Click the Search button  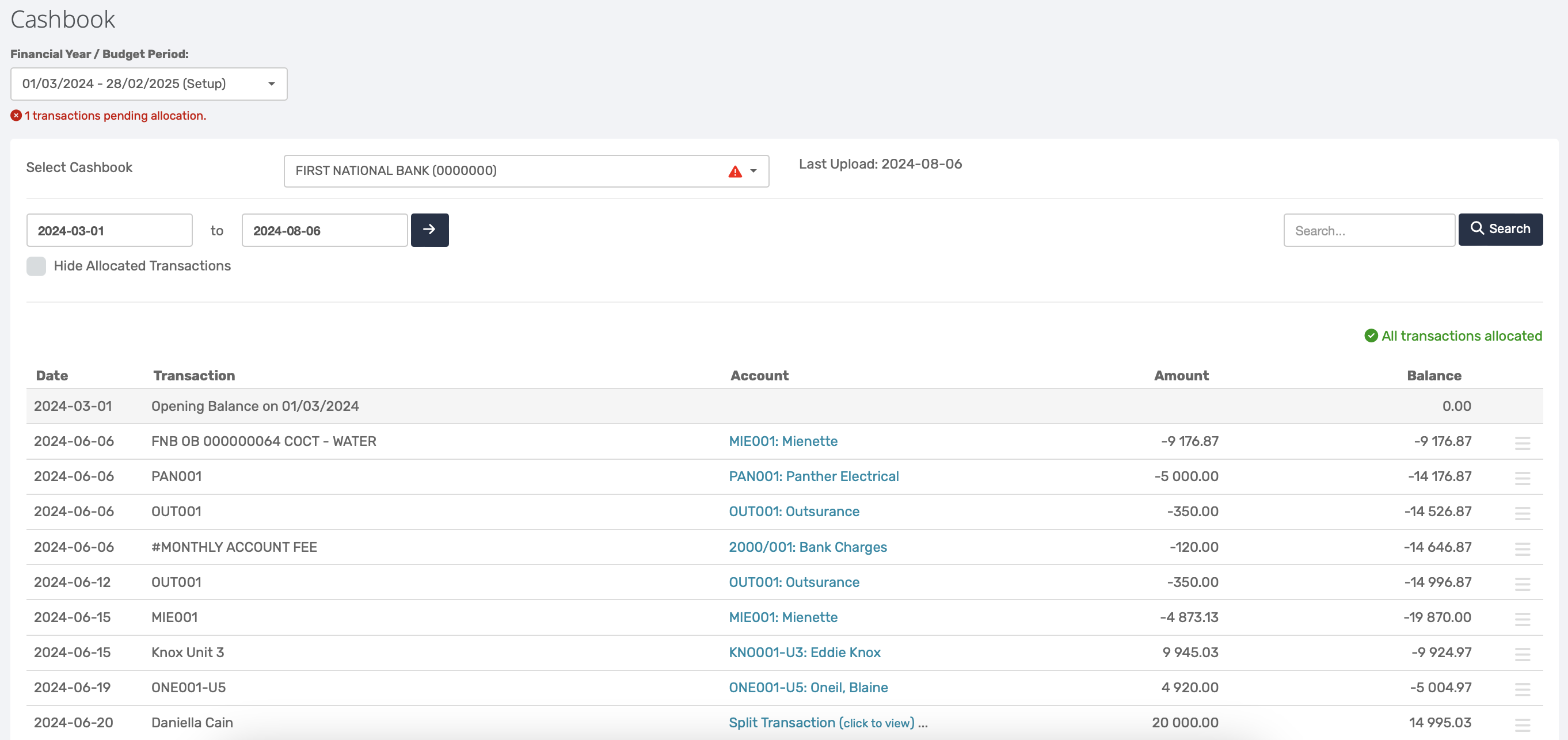(1500, 230)
